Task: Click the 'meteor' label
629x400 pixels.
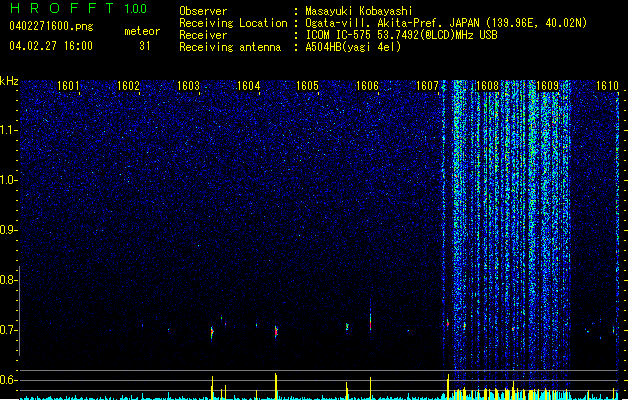Action: (142, 31)
